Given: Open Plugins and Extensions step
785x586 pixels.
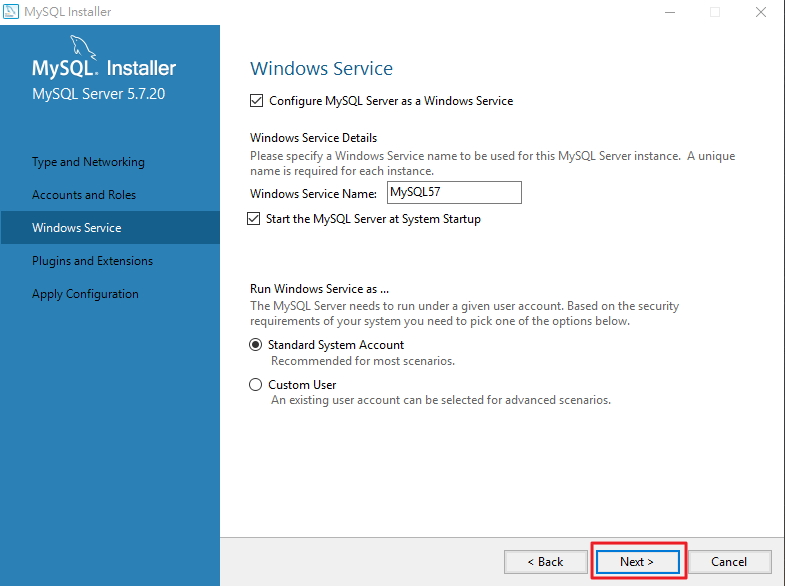Looking at the screenshot, I should [x=92, y=261].
